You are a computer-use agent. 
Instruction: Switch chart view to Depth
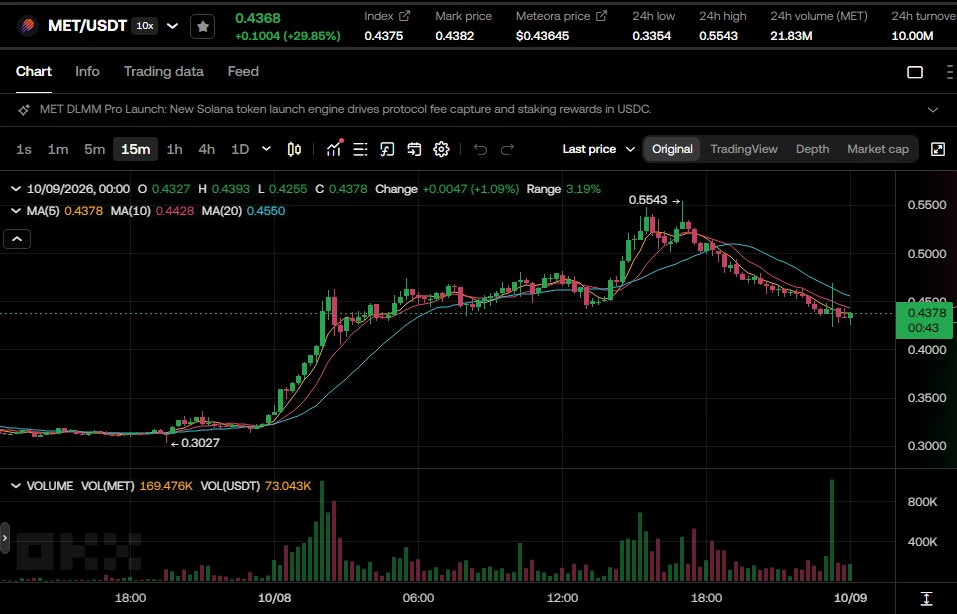[812, 149]
